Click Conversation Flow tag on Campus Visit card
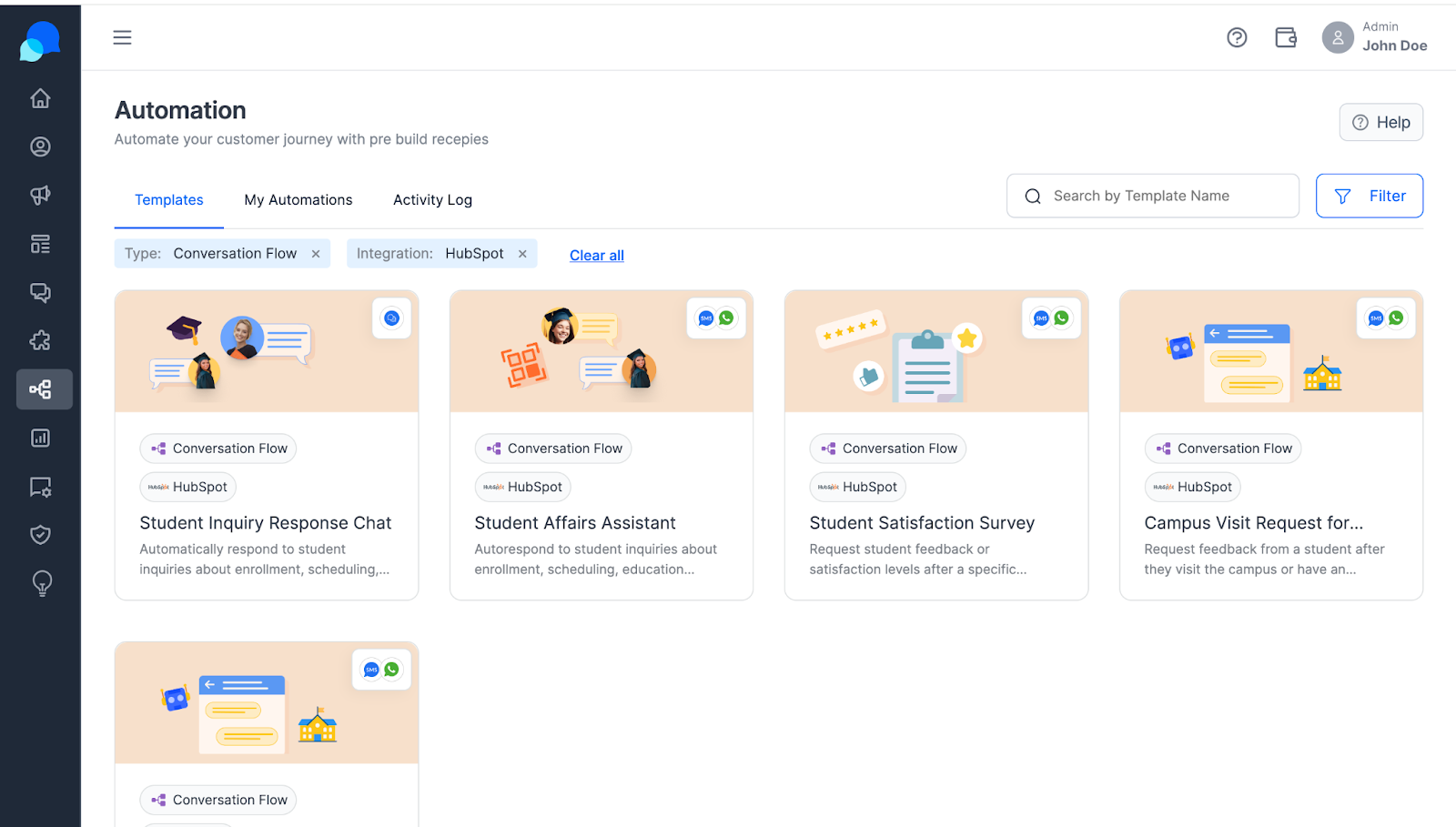 pyautogui.click(x=1223, y=449)
